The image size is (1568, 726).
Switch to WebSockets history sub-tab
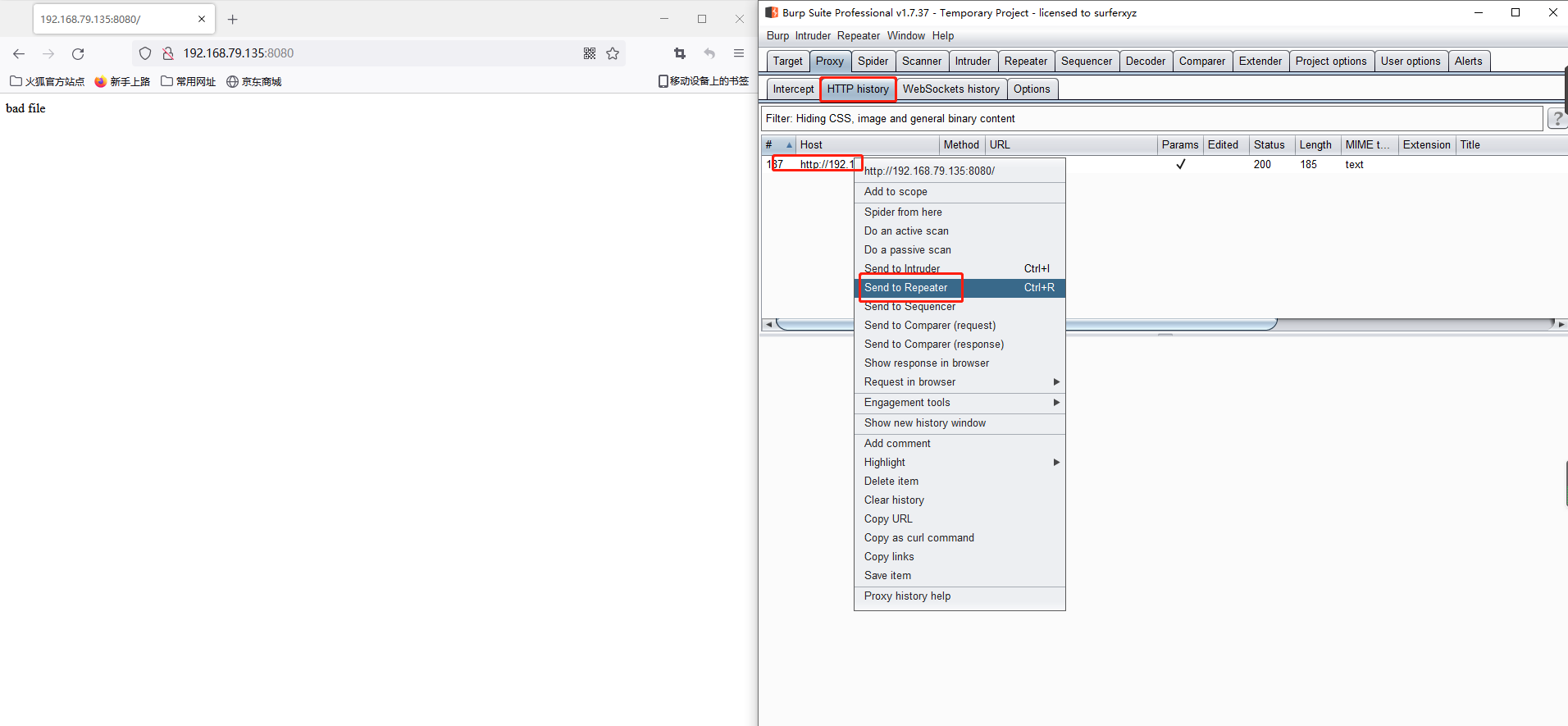(x=951, y=89)
